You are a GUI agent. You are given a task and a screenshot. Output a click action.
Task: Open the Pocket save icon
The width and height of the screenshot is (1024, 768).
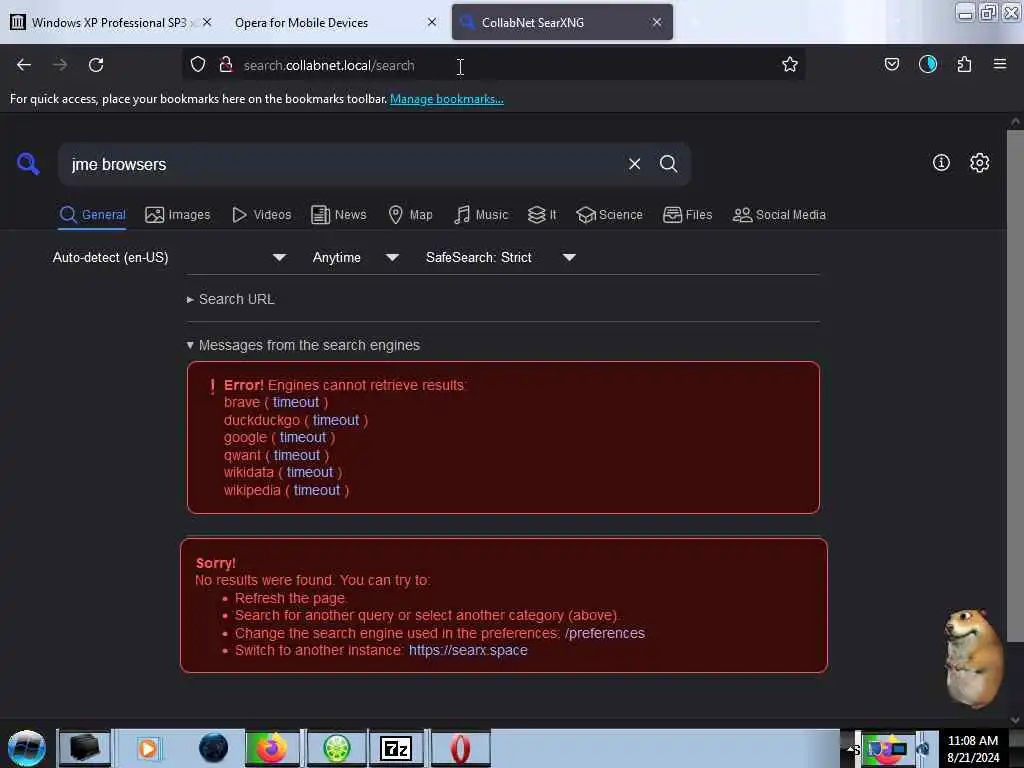pos(891,64)
